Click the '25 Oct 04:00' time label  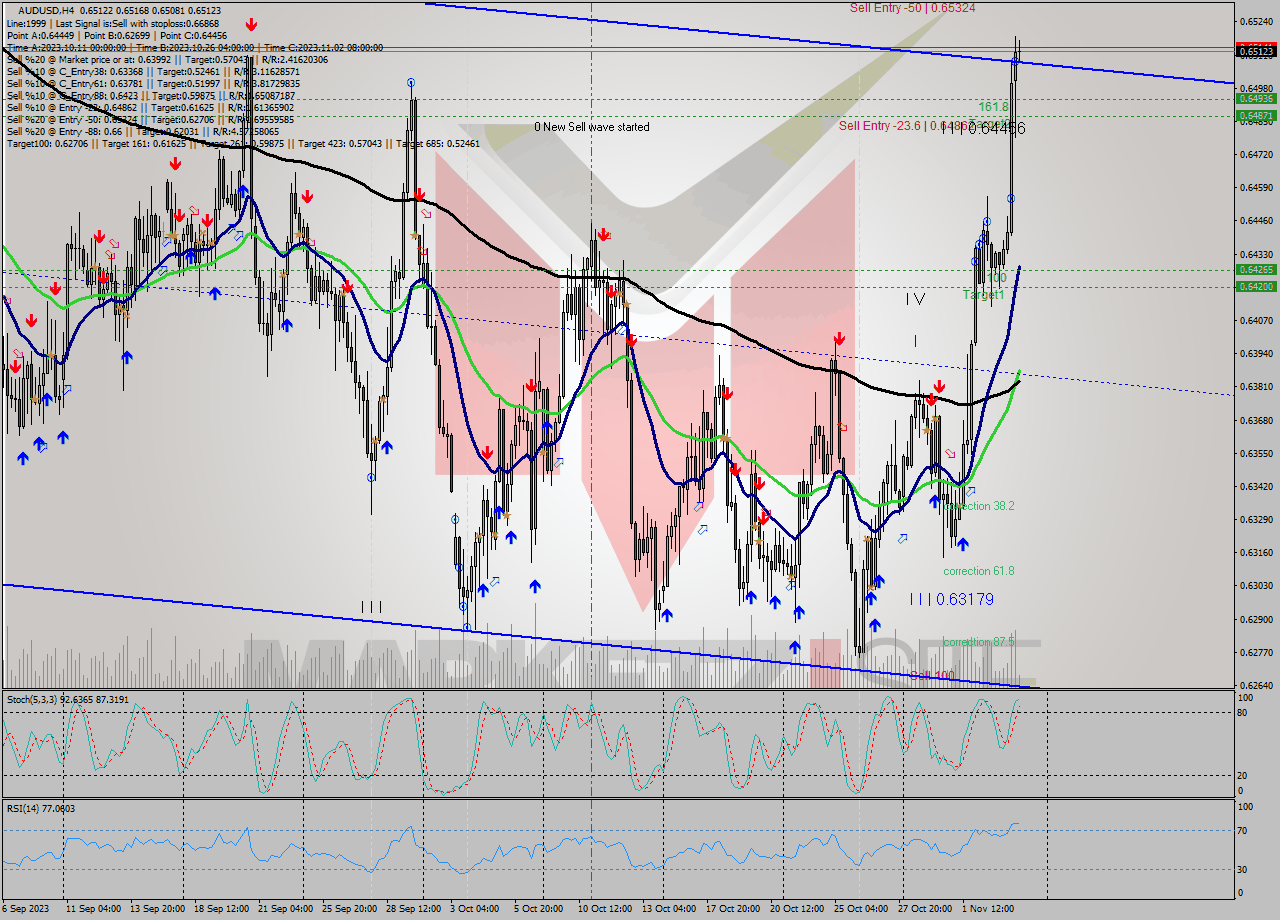pyautogui.click(x=861, y=909)
